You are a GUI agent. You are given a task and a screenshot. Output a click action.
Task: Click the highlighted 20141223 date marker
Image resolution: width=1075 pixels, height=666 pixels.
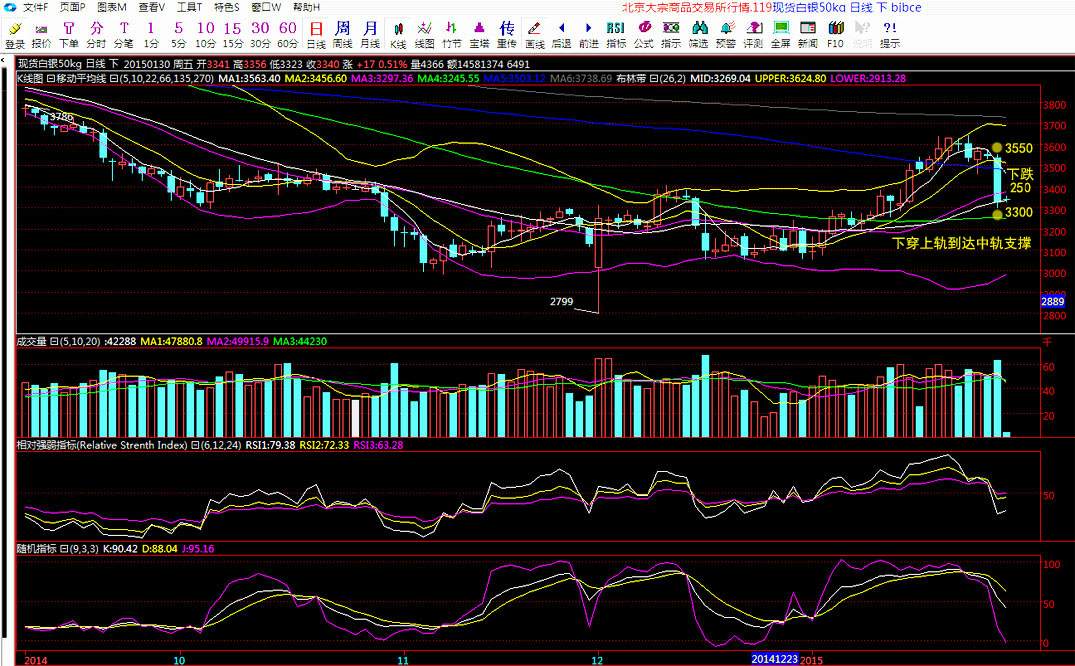775,659
